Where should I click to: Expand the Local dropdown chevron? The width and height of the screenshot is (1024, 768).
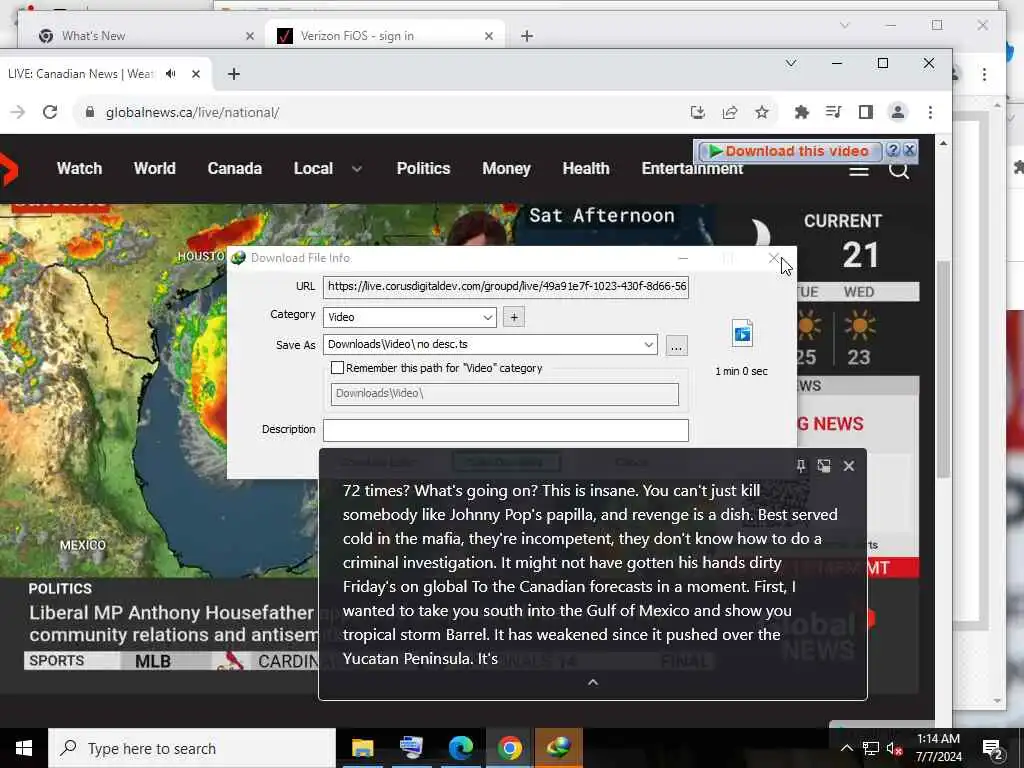357,168
